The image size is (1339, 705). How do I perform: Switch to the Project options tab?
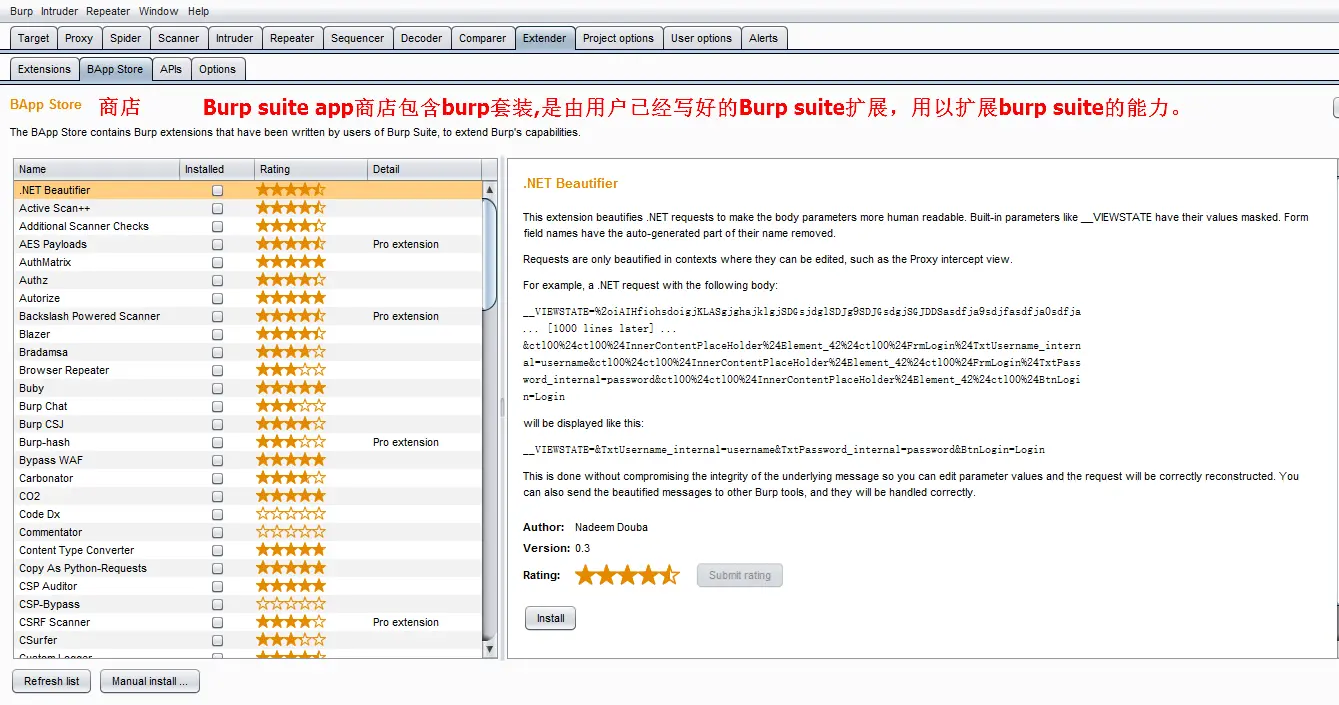coord(618,38)
